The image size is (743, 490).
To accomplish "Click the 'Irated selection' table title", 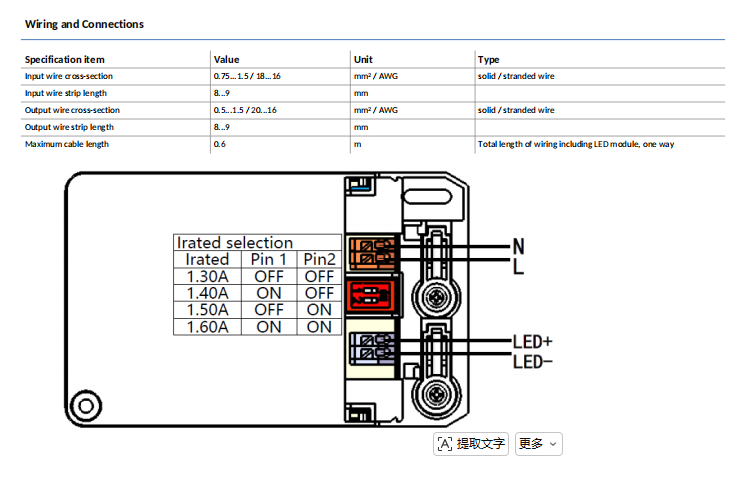I will point(235,243).
